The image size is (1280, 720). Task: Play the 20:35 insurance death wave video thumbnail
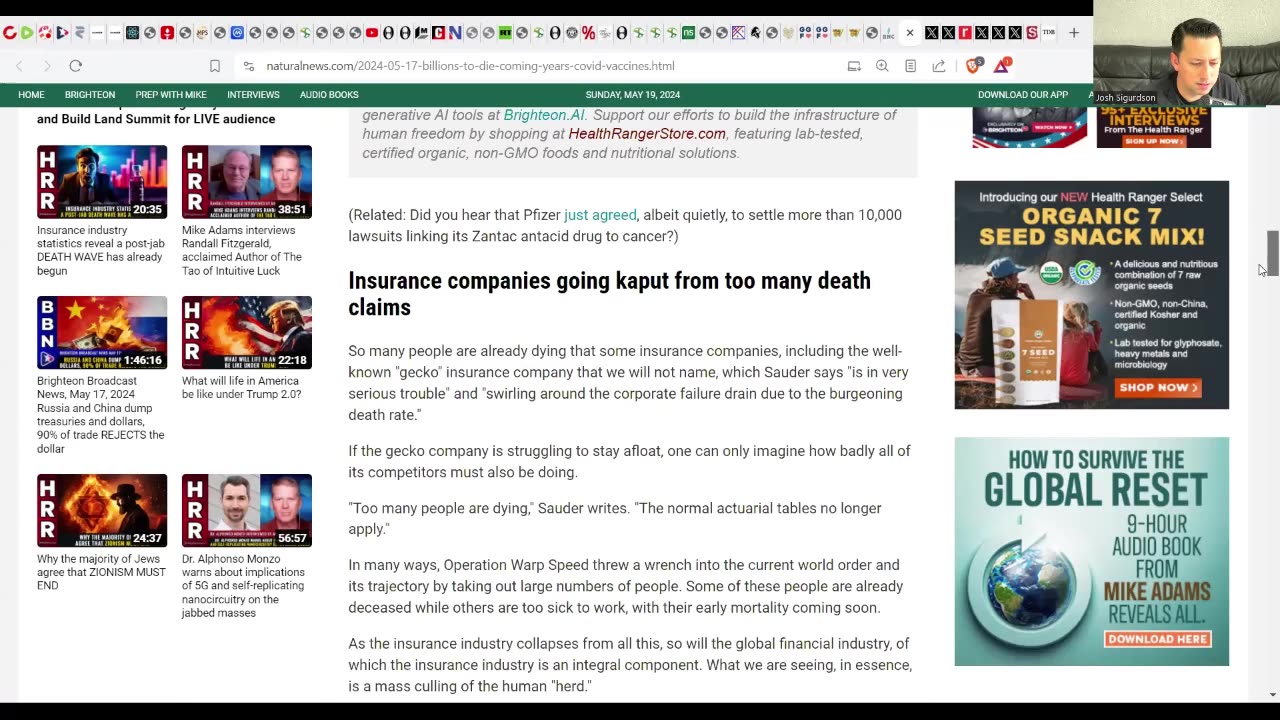coord(102,182)
